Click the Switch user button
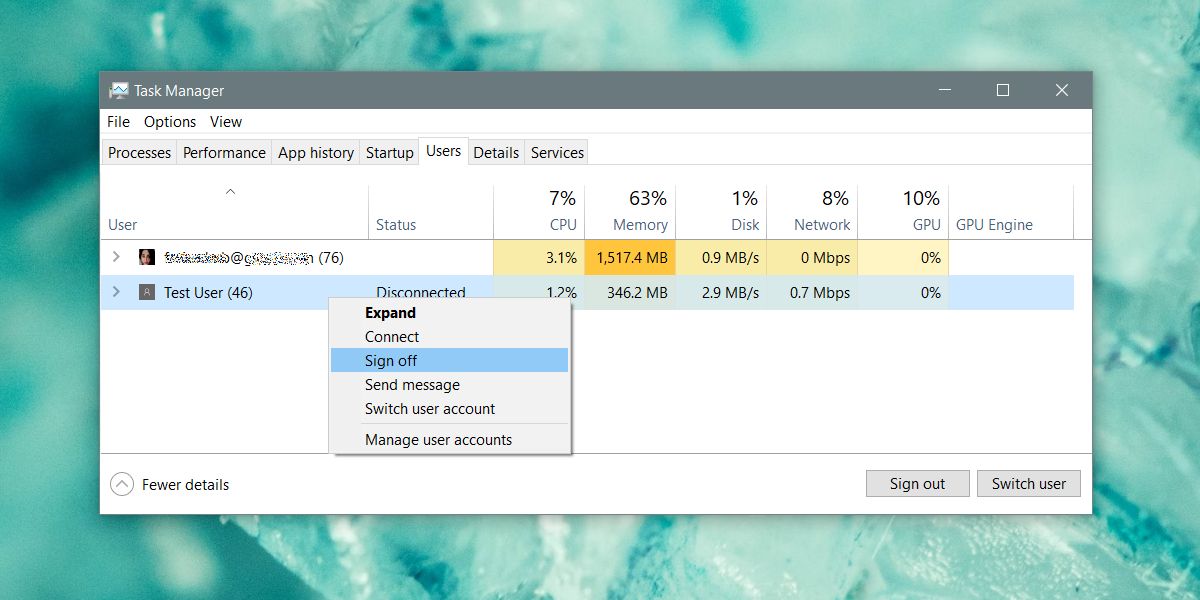1200x600 pixels. pyautogui.click(x=1028, y=483)
